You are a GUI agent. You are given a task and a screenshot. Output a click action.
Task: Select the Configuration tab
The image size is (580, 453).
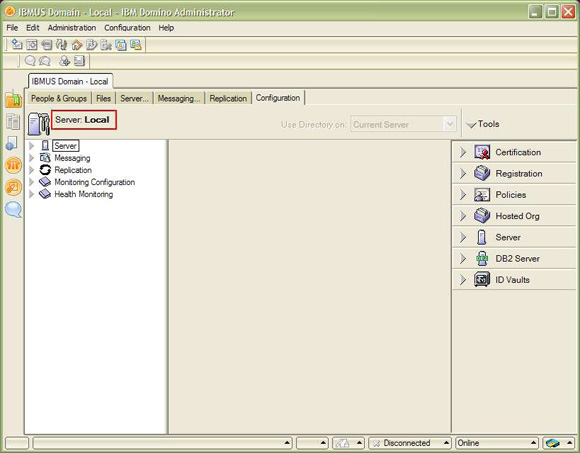(x=278, y=98)
